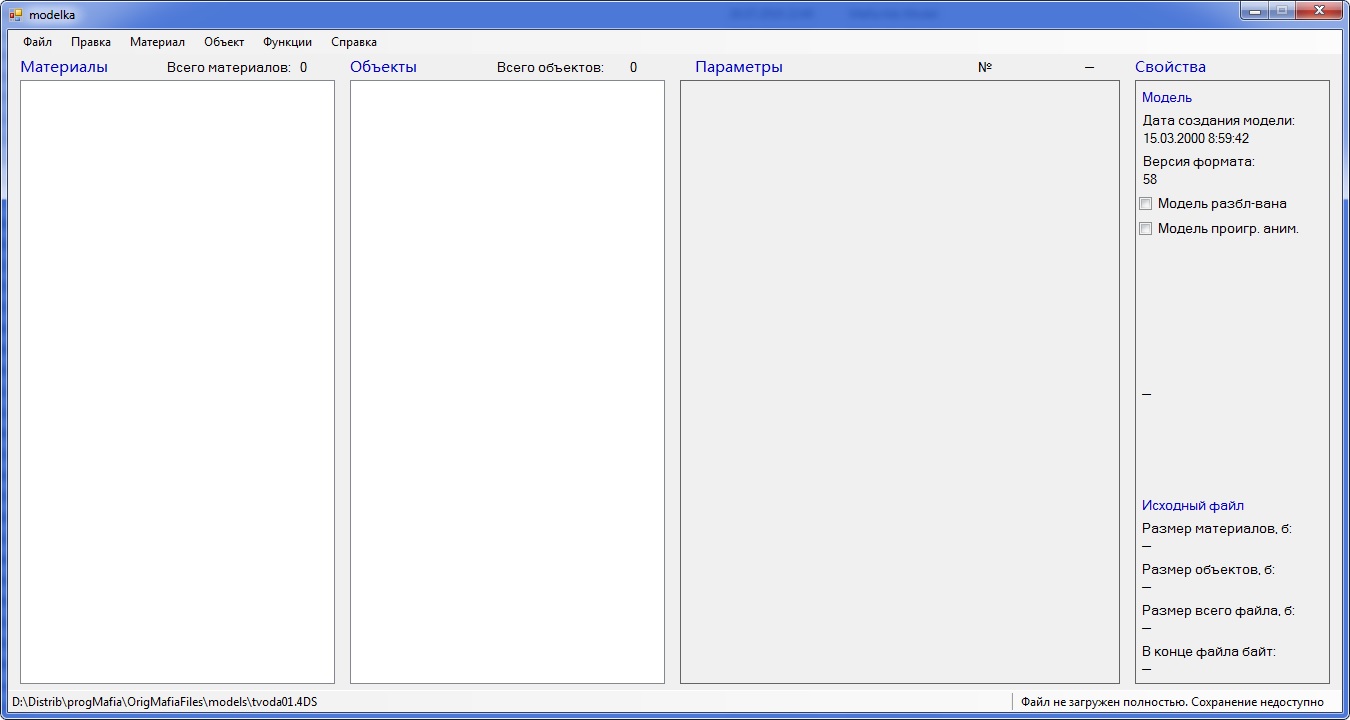Click the tvoda01.4DS file path in status bar
Image resolution: width=1350 pixels, height=720 pixels.
tap(165, 702)
